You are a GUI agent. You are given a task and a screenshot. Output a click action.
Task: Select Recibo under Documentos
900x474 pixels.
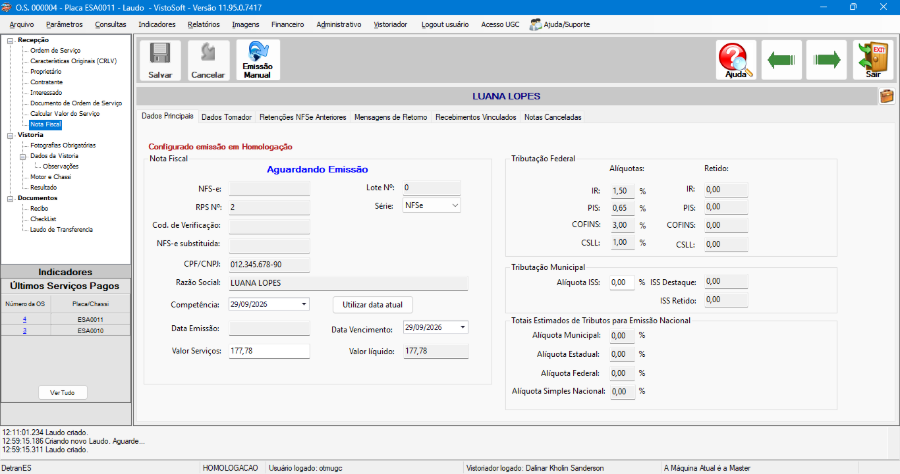tap(39, 209)
